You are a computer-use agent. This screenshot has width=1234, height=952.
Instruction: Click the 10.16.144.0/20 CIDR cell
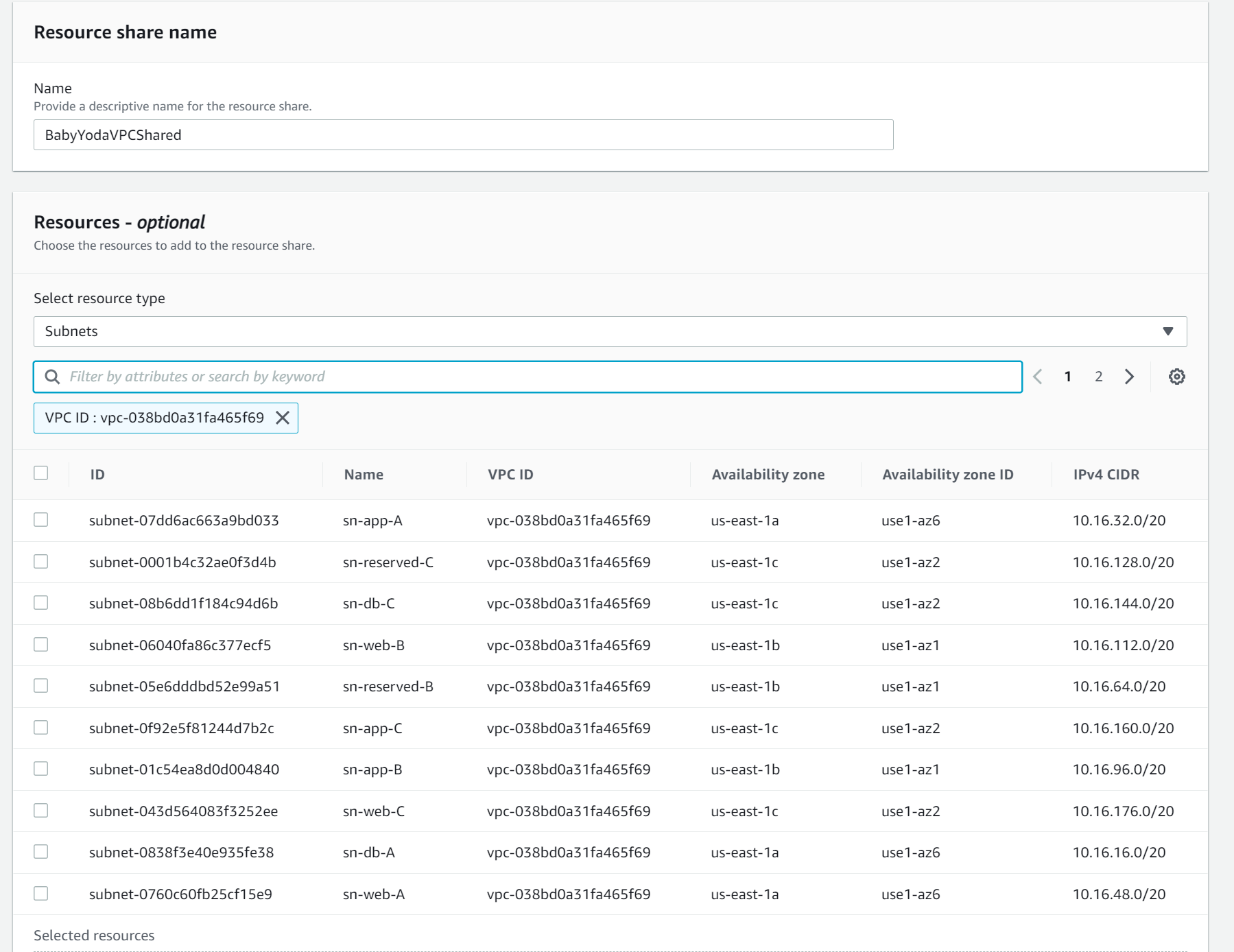pyautogui.click(x=1123, y=604)
